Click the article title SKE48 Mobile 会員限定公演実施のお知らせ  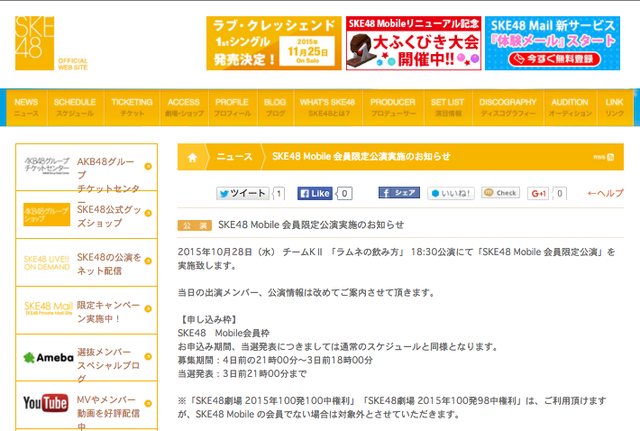pyautogui.click(x=311, y=225)
